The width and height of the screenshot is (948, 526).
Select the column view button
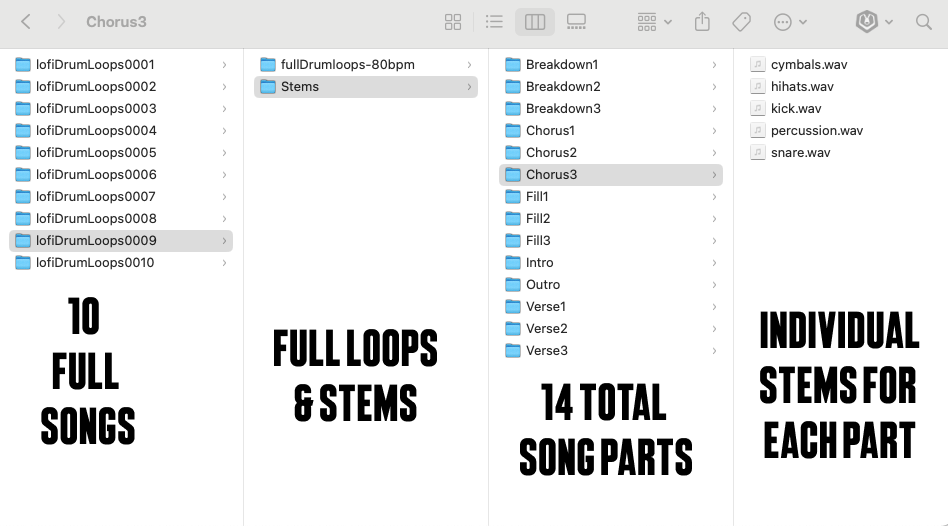[x=535, y=22]
